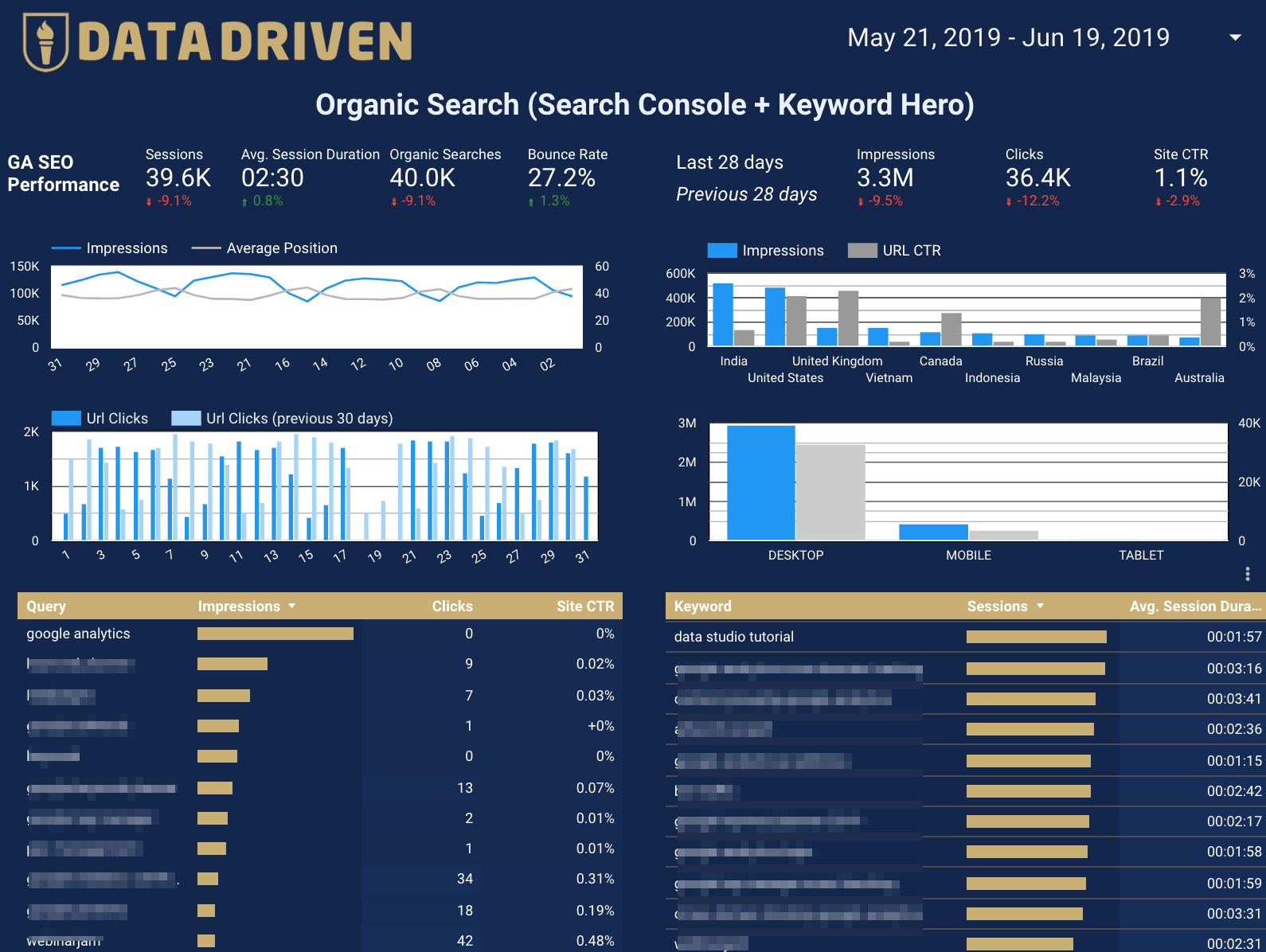The image size is (1266, 952).
Task: Click the Bounce Rate 1.3% change indicator
Action: (549, 201)
